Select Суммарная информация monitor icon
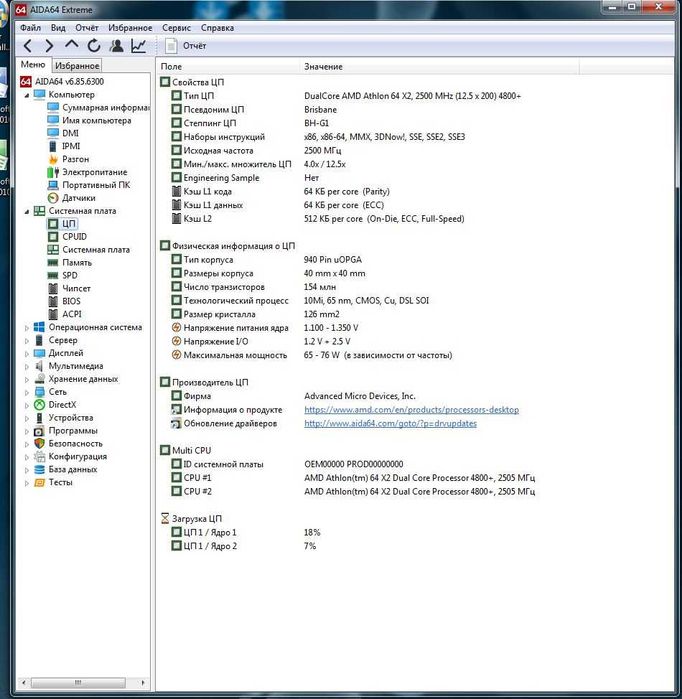This screenshot has height=699, width=682. 53,107
